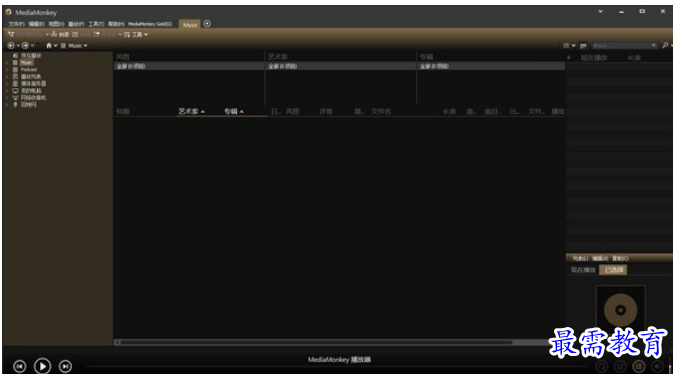The width and height of the screenshot is (673, 374).
Task: Click the panel layout icon beside search
Action: [583, 46]
